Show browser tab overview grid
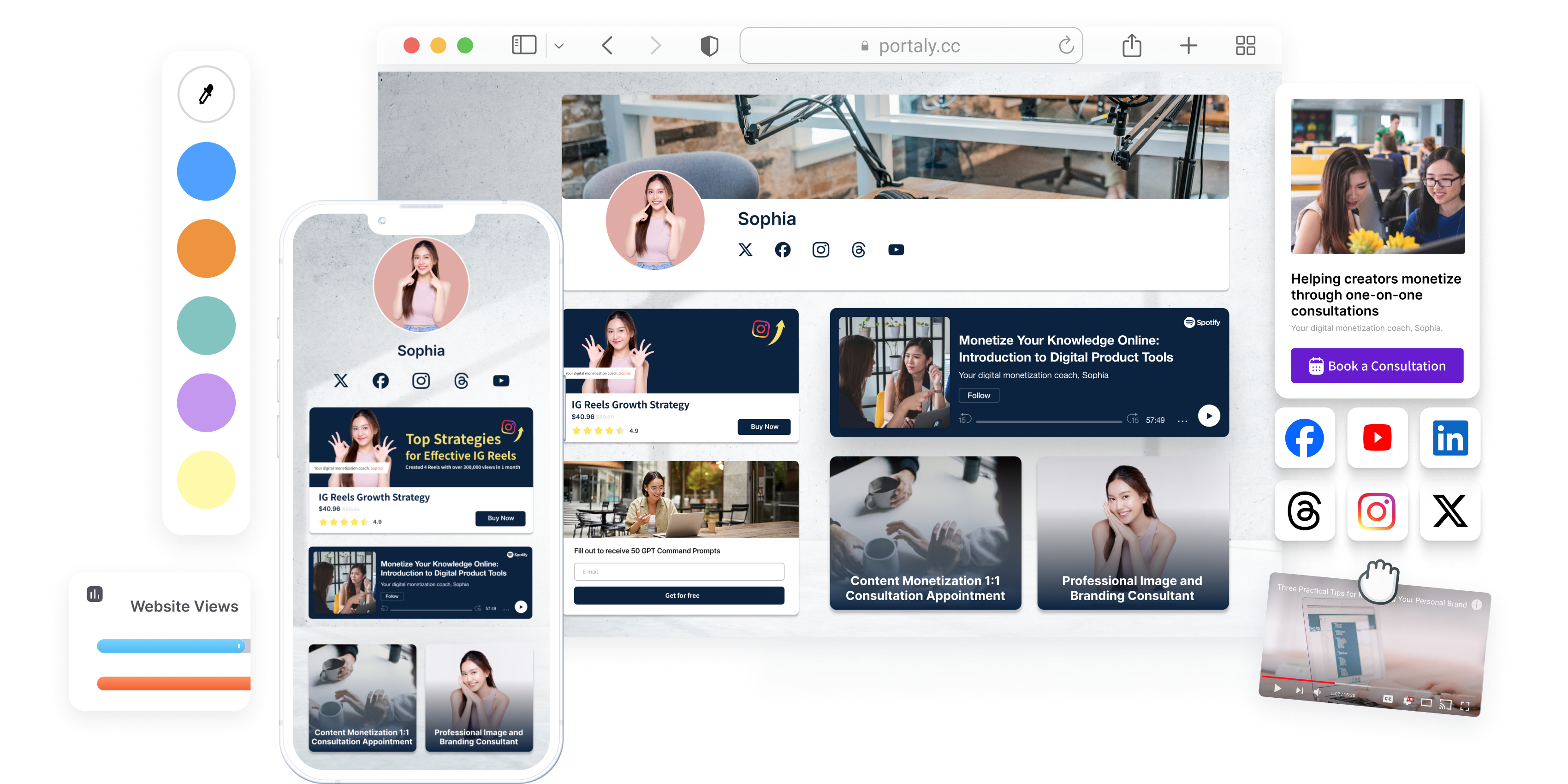The image size is (1568, 784). pyautogui.click(x=1245, y=45)
